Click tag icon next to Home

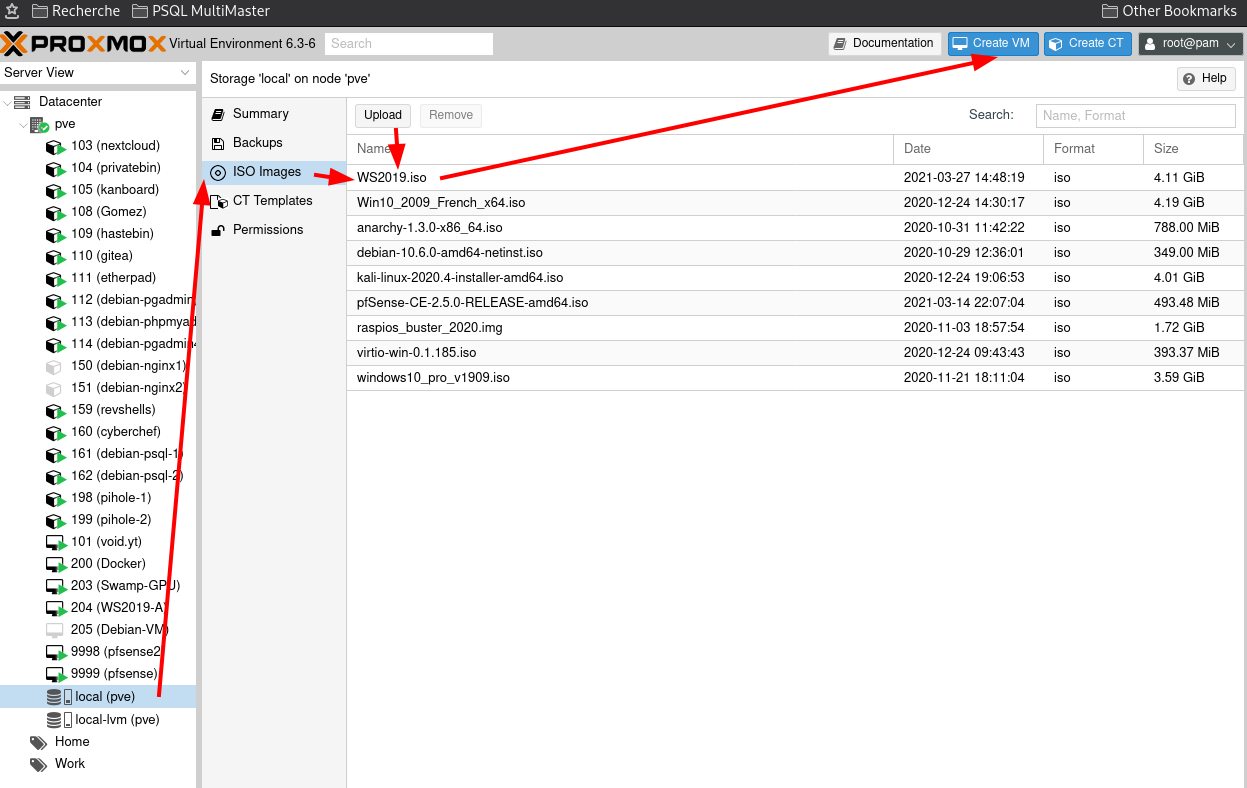pyautogui.click(x=38, y=743)
